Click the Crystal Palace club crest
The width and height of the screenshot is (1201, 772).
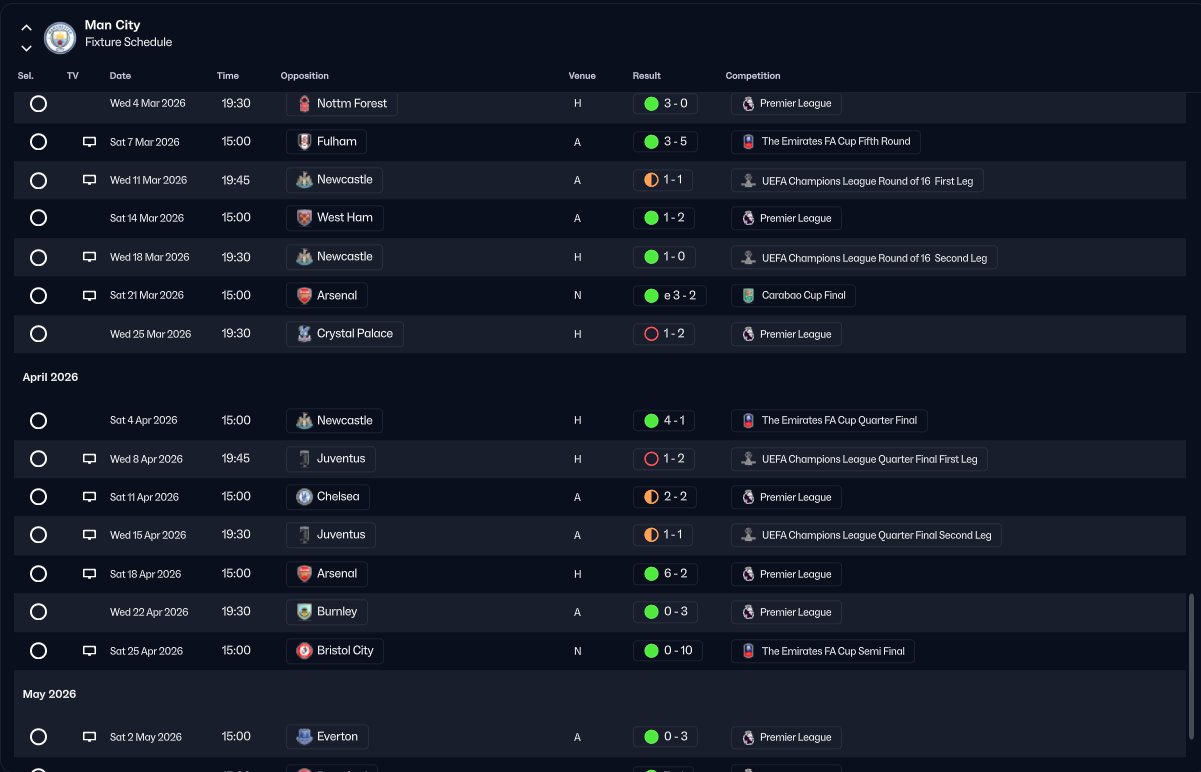[304, 334]
